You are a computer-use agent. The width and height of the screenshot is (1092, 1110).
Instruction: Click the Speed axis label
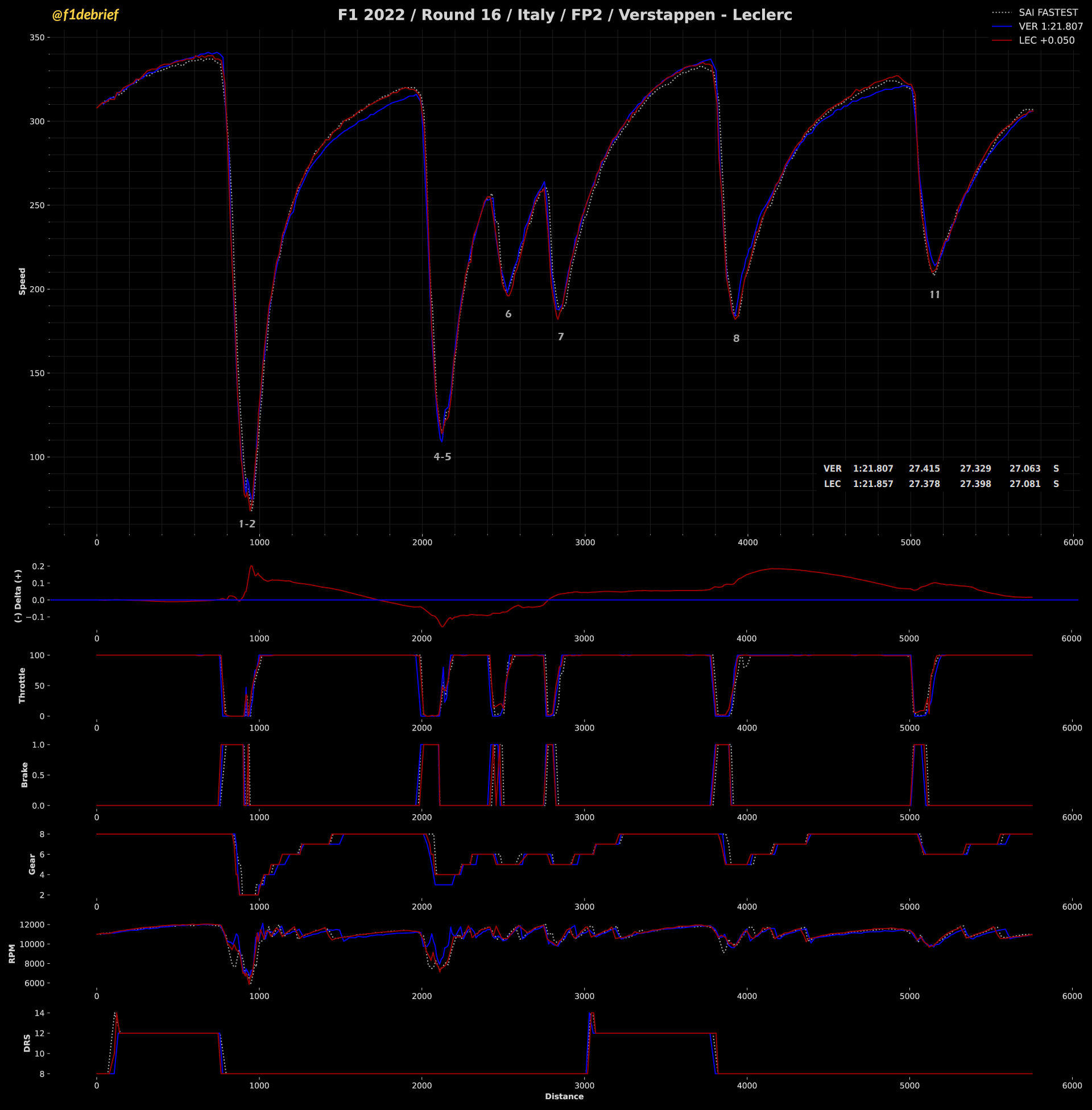[22, 281]
